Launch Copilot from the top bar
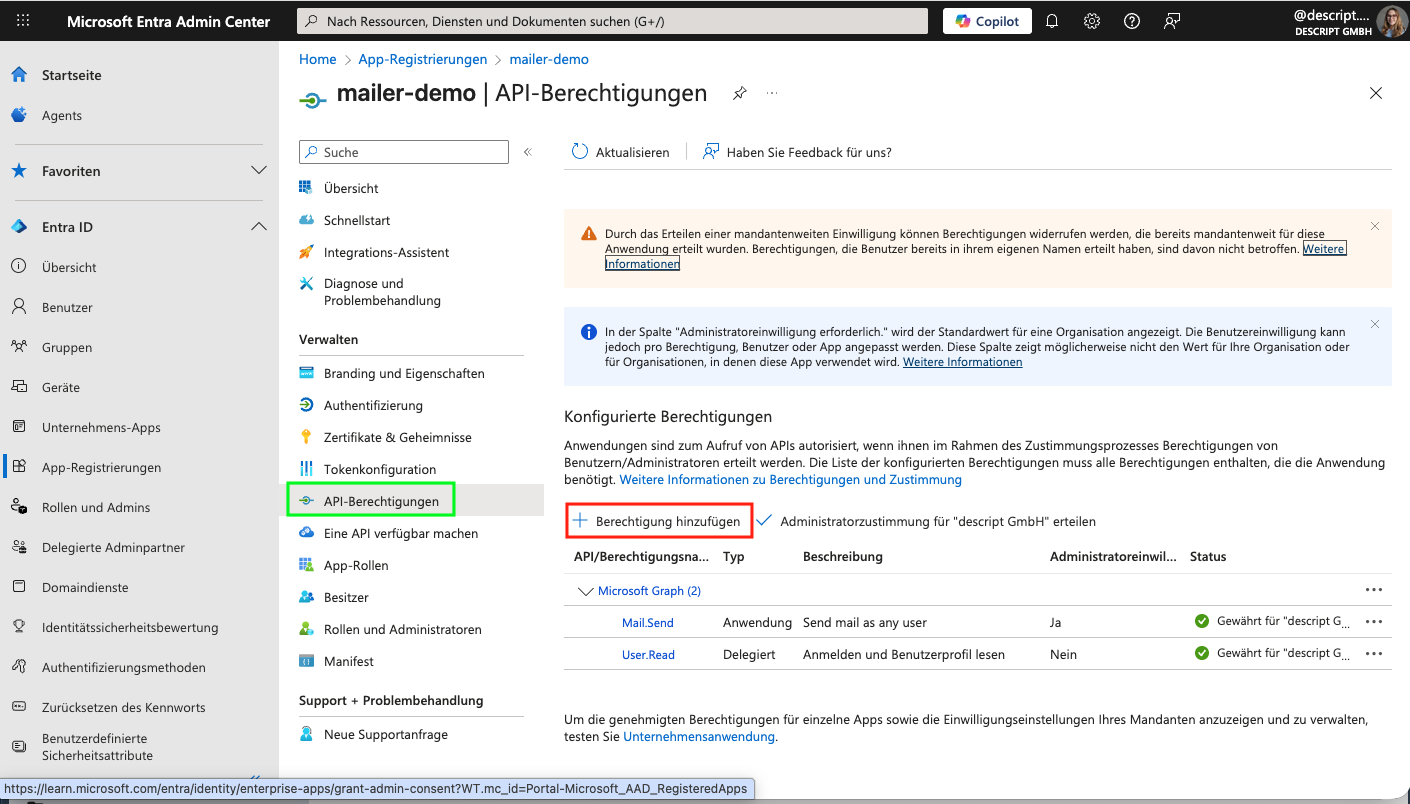Viewport: 1410px width, 804px height. [x=986, y=20]
